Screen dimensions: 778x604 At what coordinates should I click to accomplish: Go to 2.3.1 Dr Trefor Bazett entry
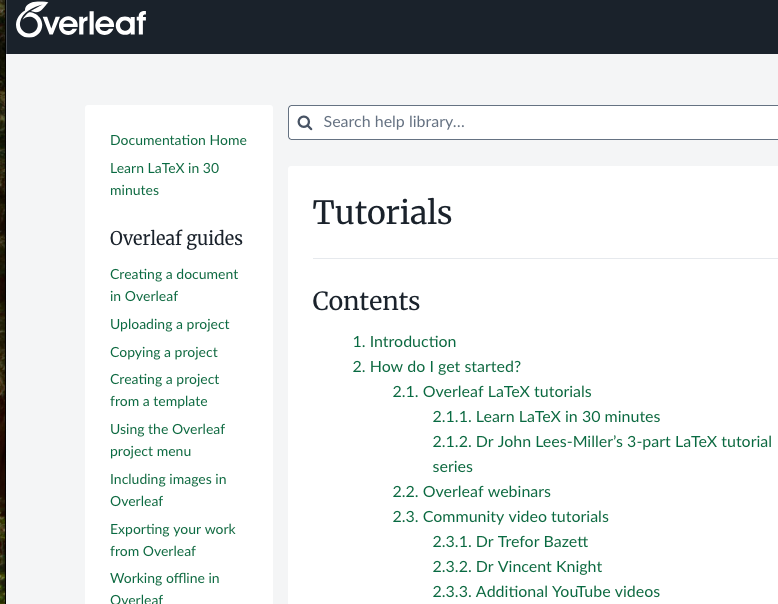point(510,541)
